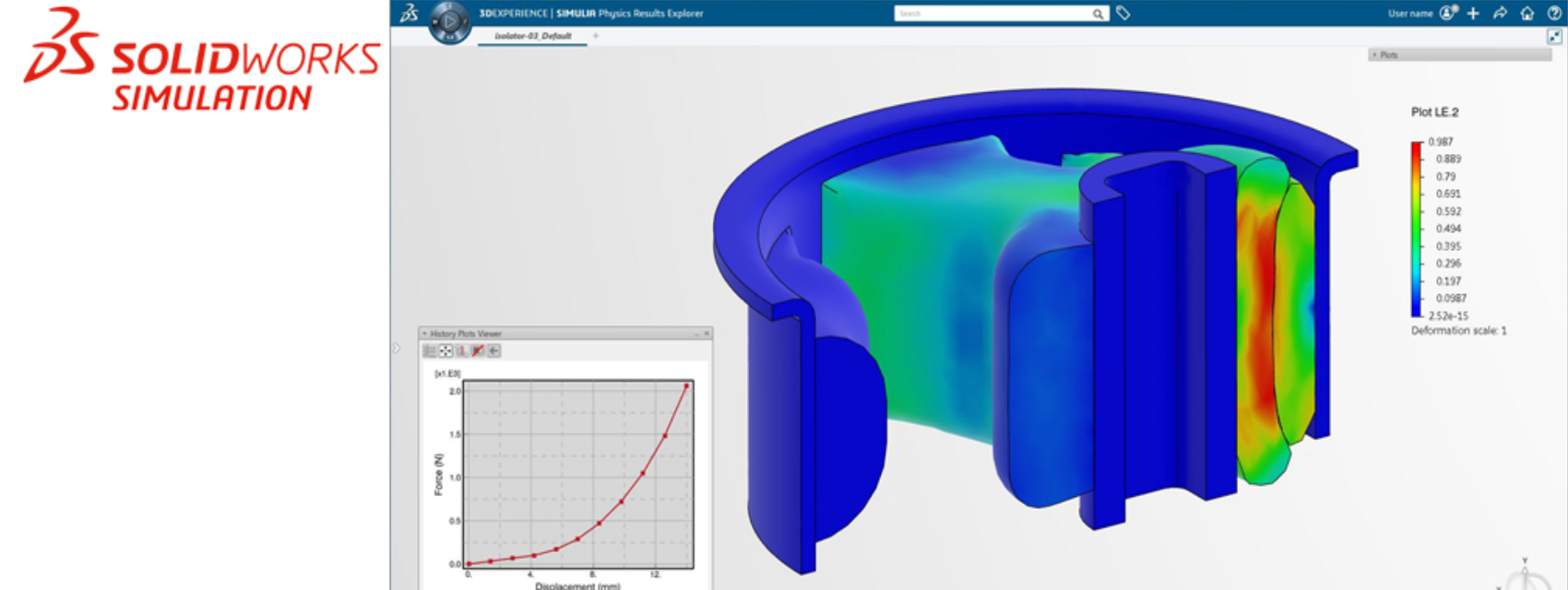The width and height of the screenshot is (1568, 590).
Task: Click the tag icon next to search
Action: [x=1123, y=13]
